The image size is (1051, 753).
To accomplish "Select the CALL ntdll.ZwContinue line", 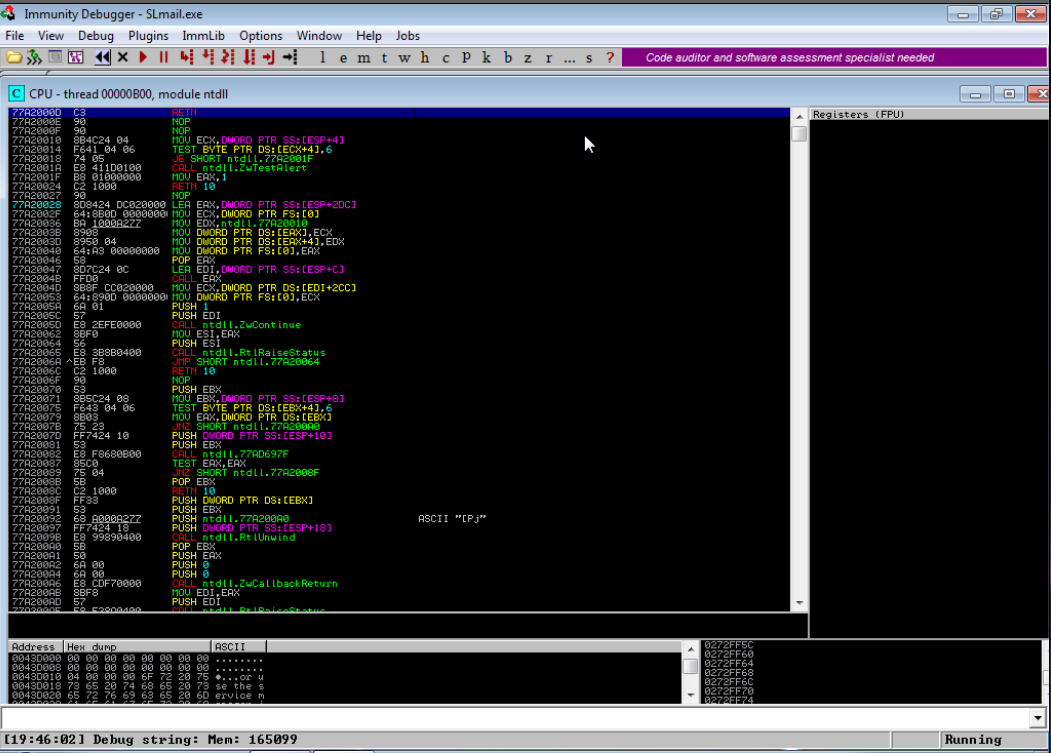I will point(399,325).
